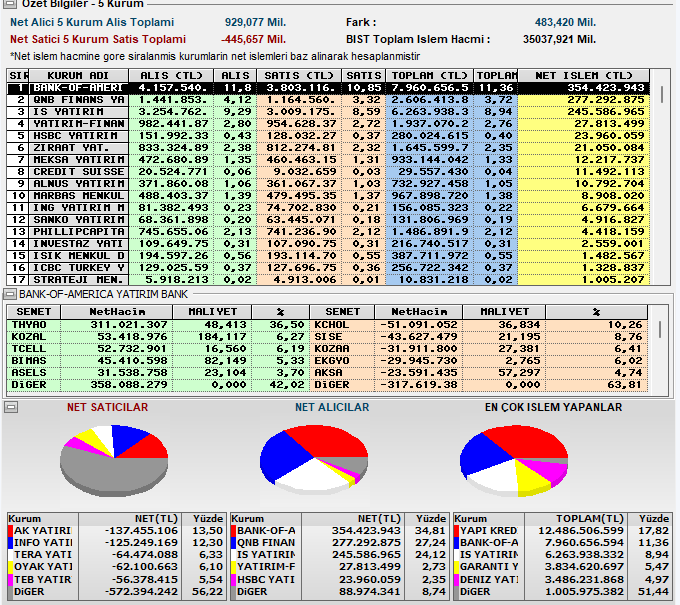
Task: Select the SANKO YATIRIM row
Action: coord(328,220)
